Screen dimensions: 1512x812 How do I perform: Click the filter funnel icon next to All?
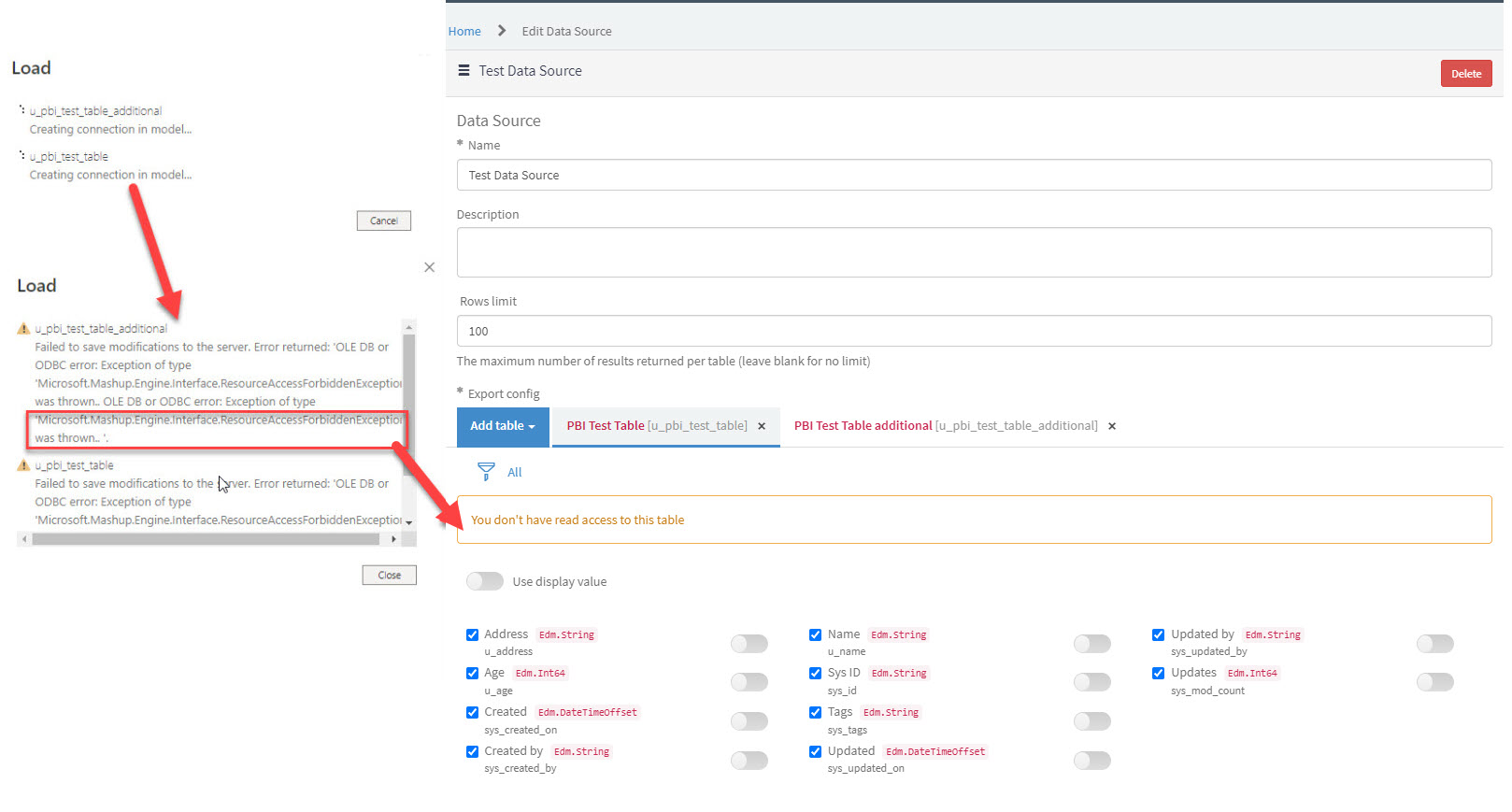click(x=486, y=472)
